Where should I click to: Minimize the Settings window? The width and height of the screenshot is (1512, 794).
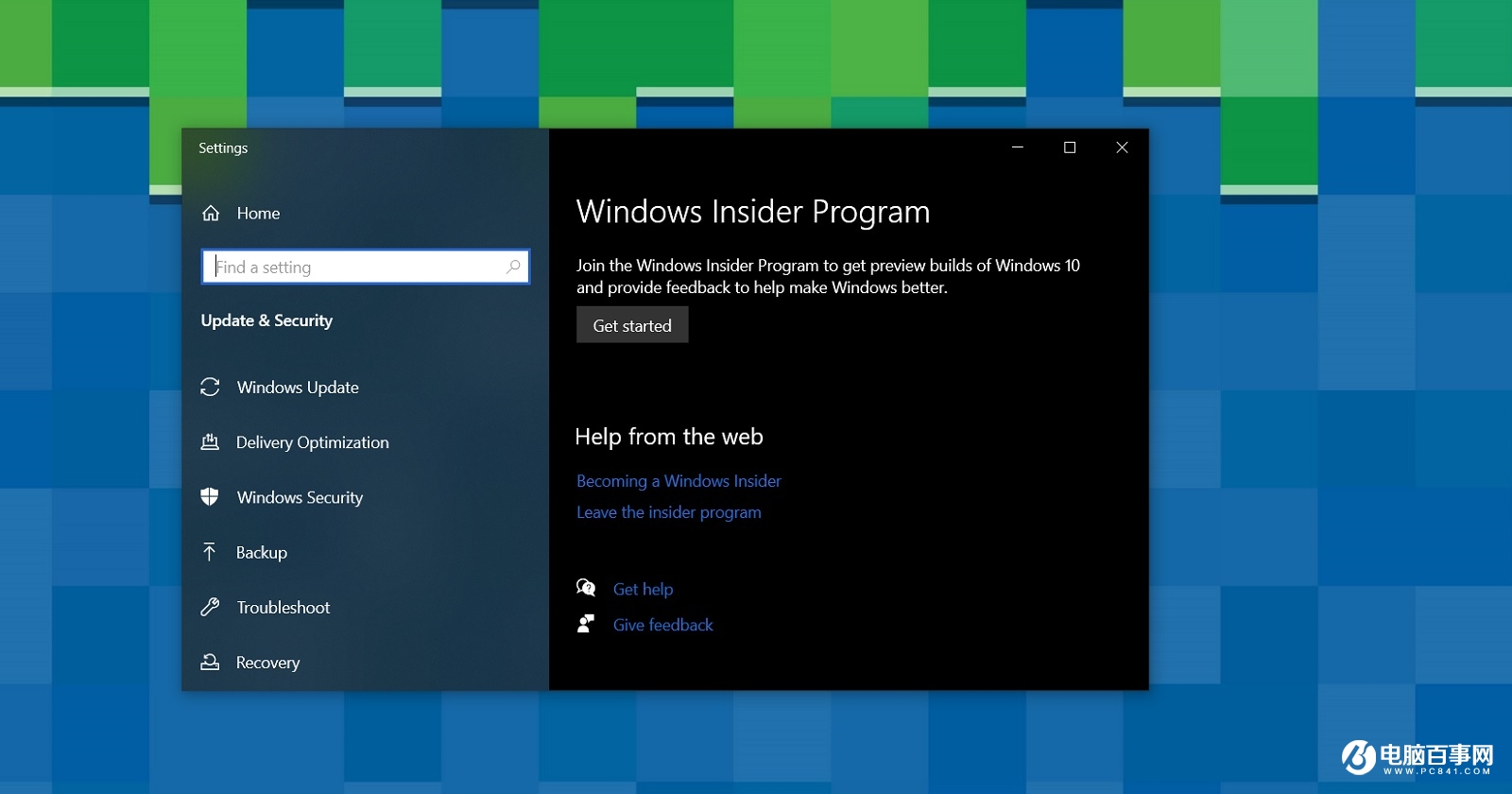[1018, 147]
